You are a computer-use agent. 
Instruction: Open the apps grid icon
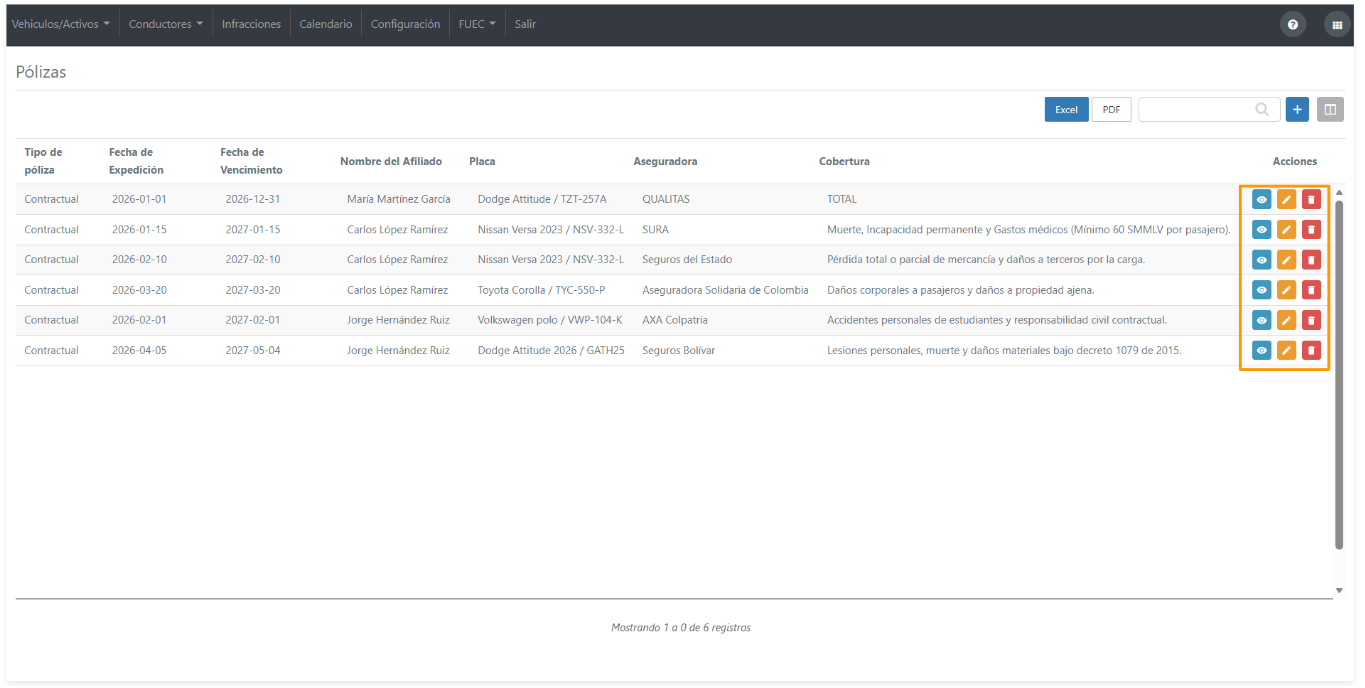tap(1337, 25)
